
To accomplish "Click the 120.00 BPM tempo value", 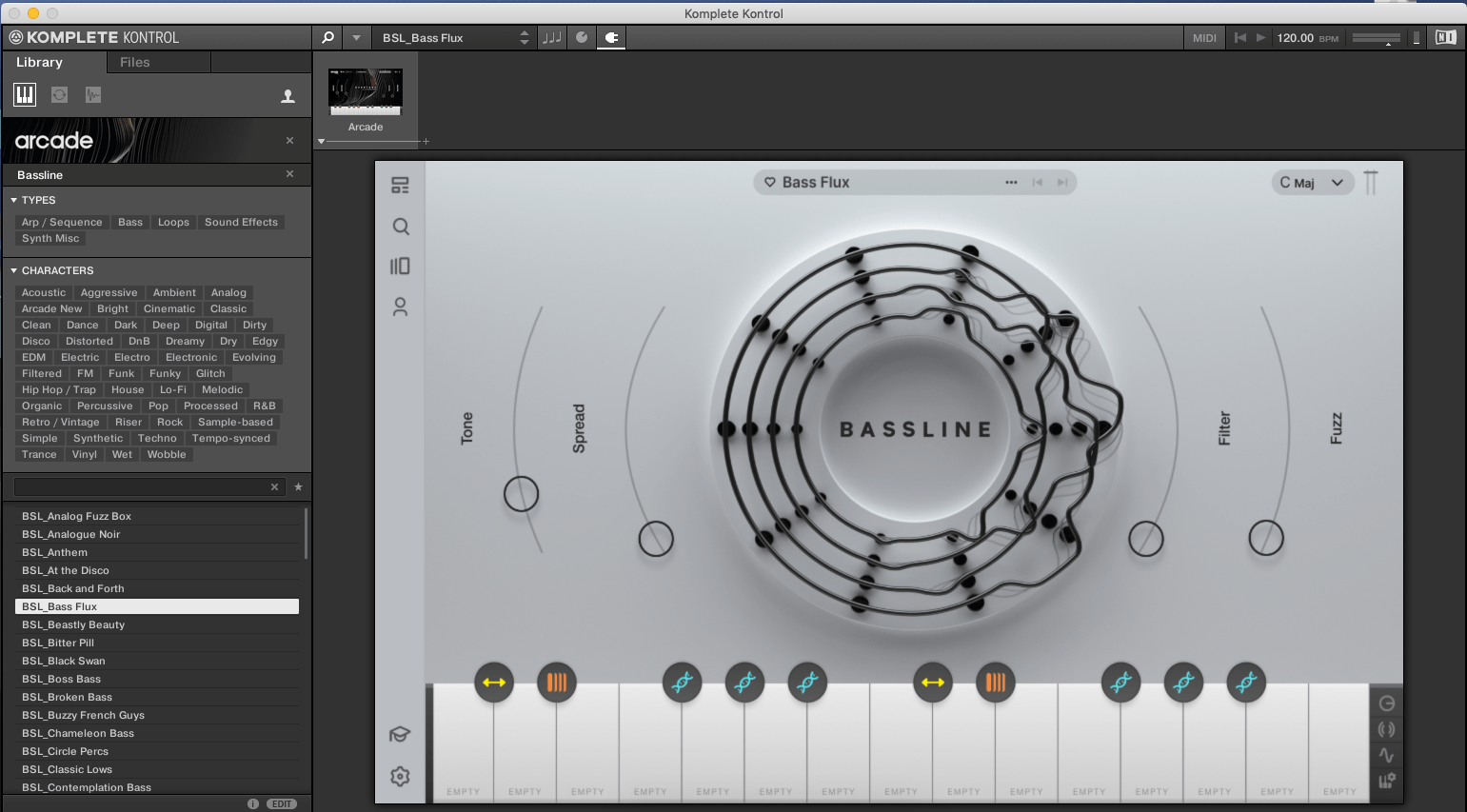I will [1295, 37].
